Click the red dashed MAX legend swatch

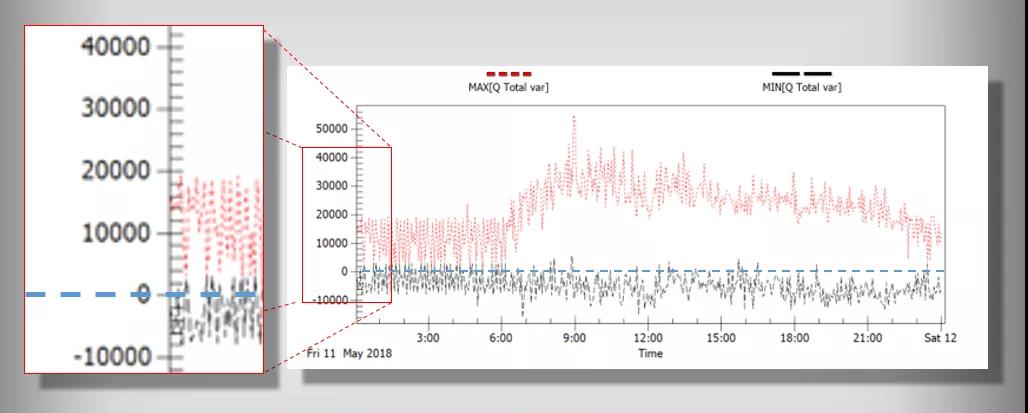pos(508,74)
